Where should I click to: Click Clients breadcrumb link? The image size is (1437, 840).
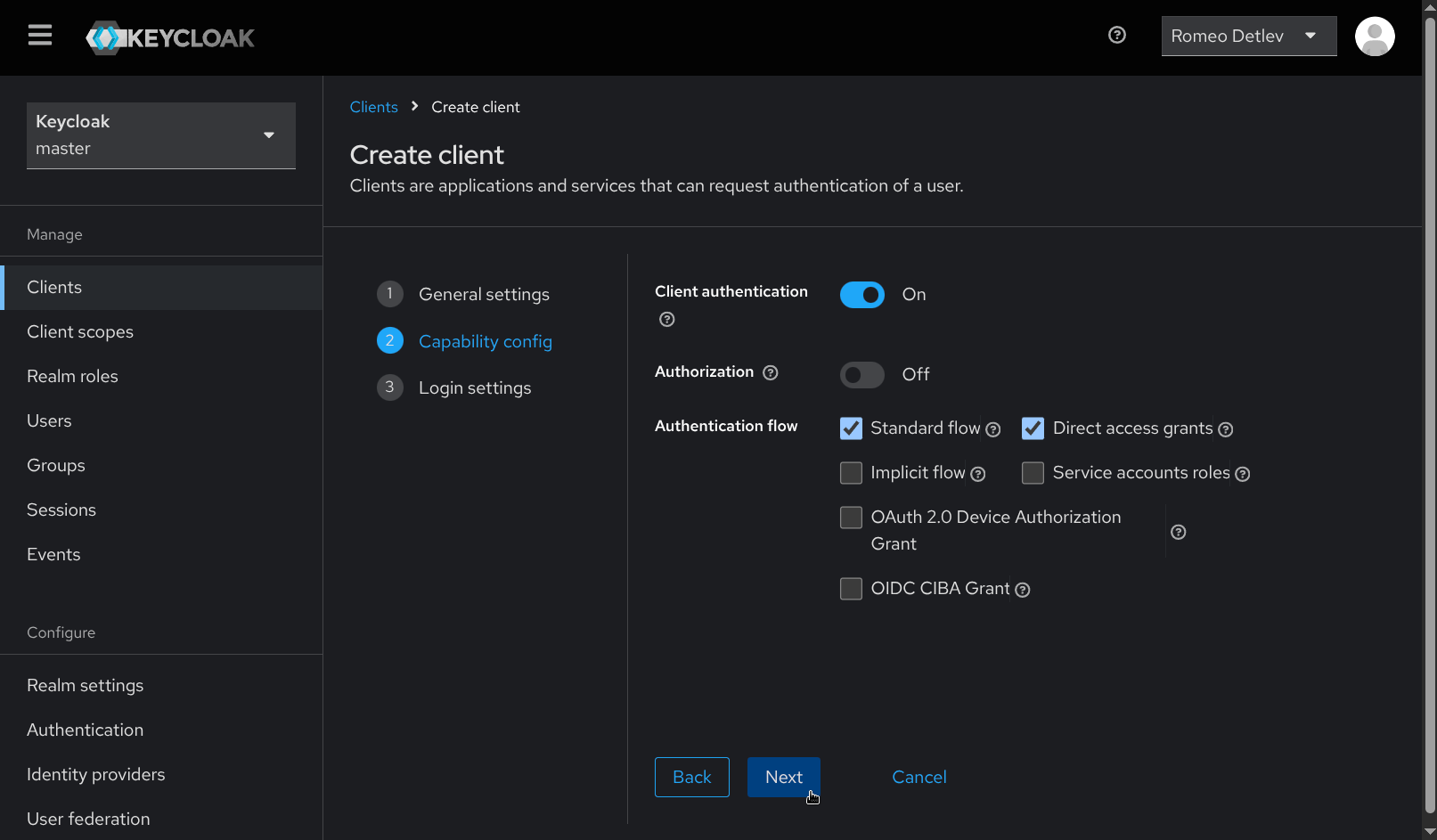pos(374,107)
